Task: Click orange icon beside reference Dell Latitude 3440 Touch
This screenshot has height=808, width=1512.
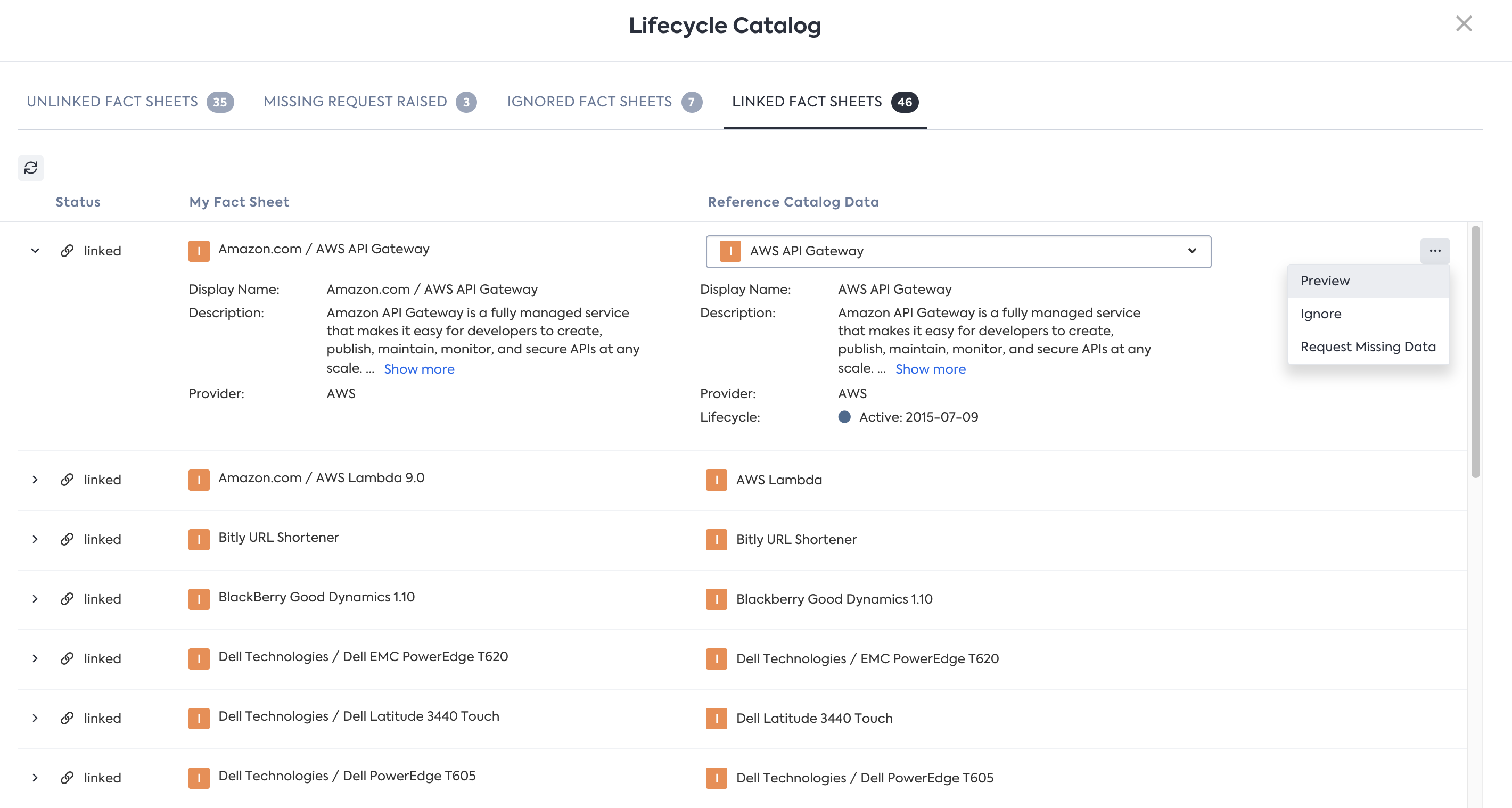Action: tap(716, 718)
